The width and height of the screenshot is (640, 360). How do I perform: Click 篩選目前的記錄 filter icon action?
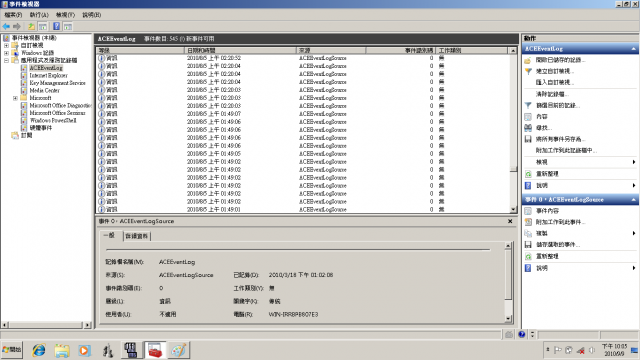pyautogui.click(x=528, y=105)
